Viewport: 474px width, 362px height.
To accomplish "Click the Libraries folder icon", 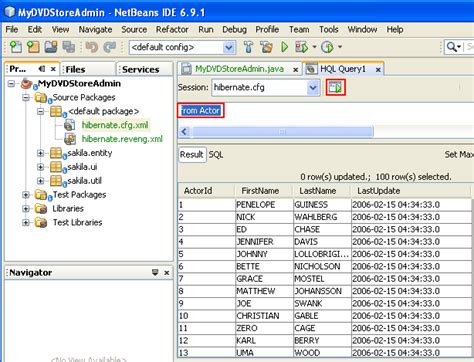I will point(41,209).
